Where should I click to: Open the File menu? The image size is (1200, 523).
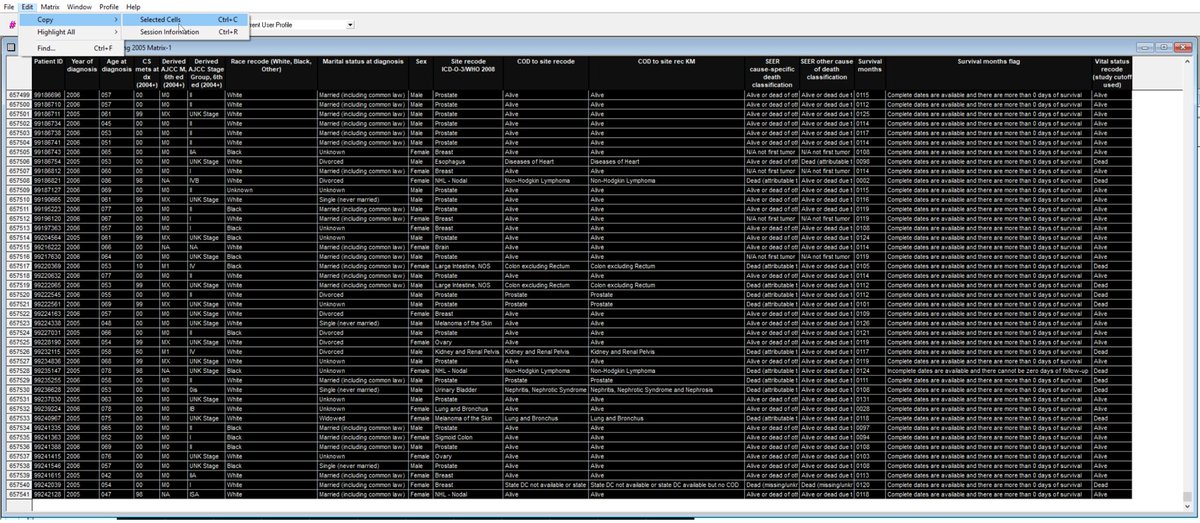(x=9, y=7)
